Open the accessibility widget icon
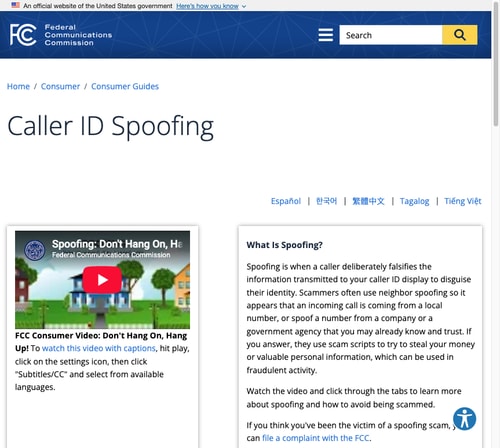Viewport: 500px width, 448px height. coord(464,419)
